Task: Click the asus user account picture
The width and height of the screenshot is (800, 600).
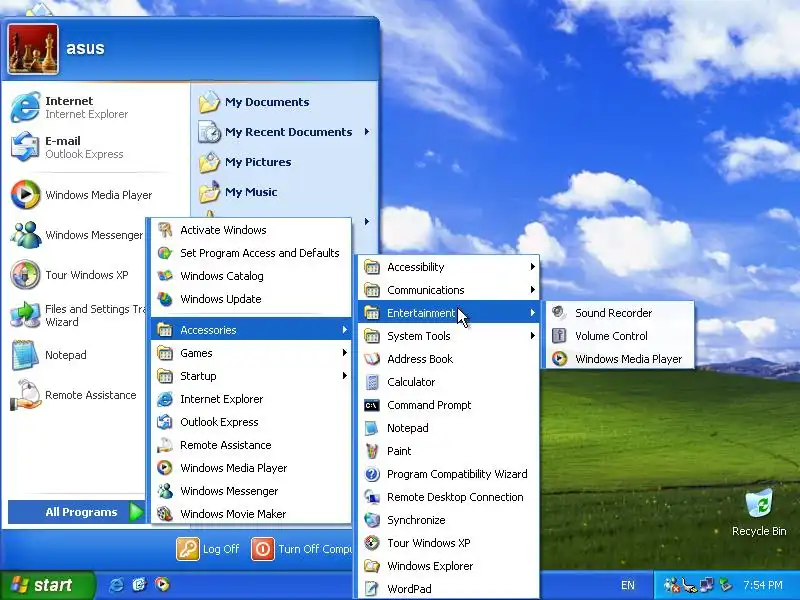Action: [x=33, y=49]
